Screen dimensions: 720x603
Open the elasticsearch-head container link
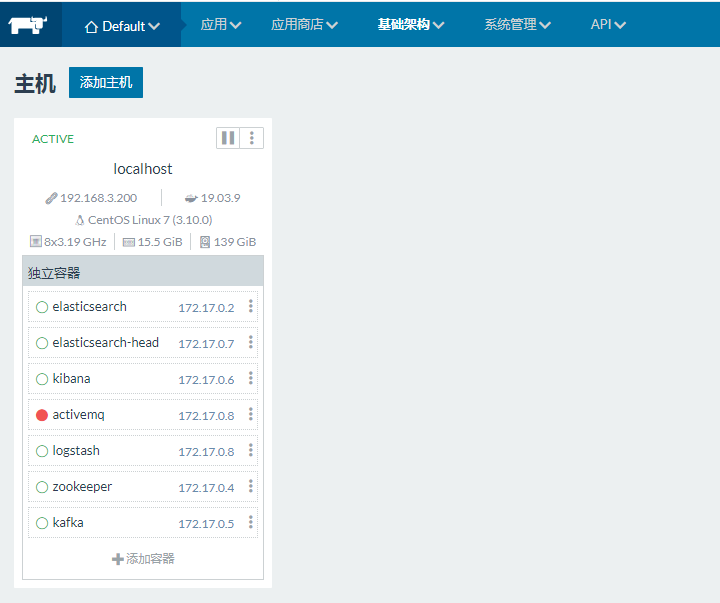click(105, 343)
